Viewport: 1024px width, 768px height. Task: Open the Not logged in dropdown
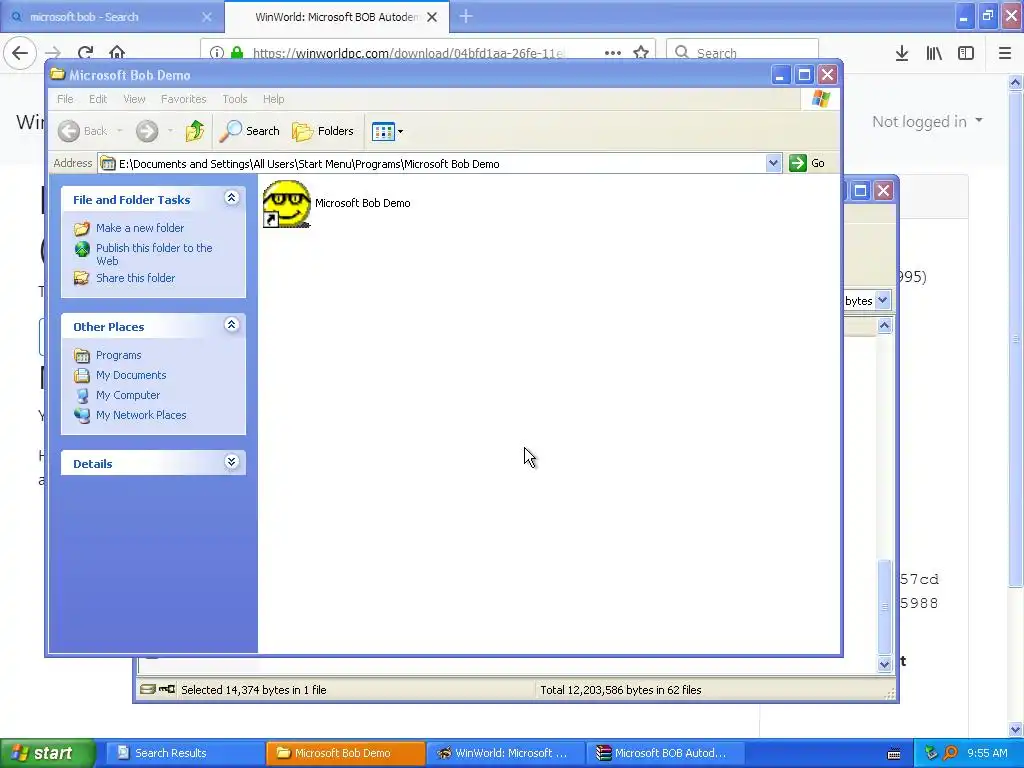tap(927, 121)
